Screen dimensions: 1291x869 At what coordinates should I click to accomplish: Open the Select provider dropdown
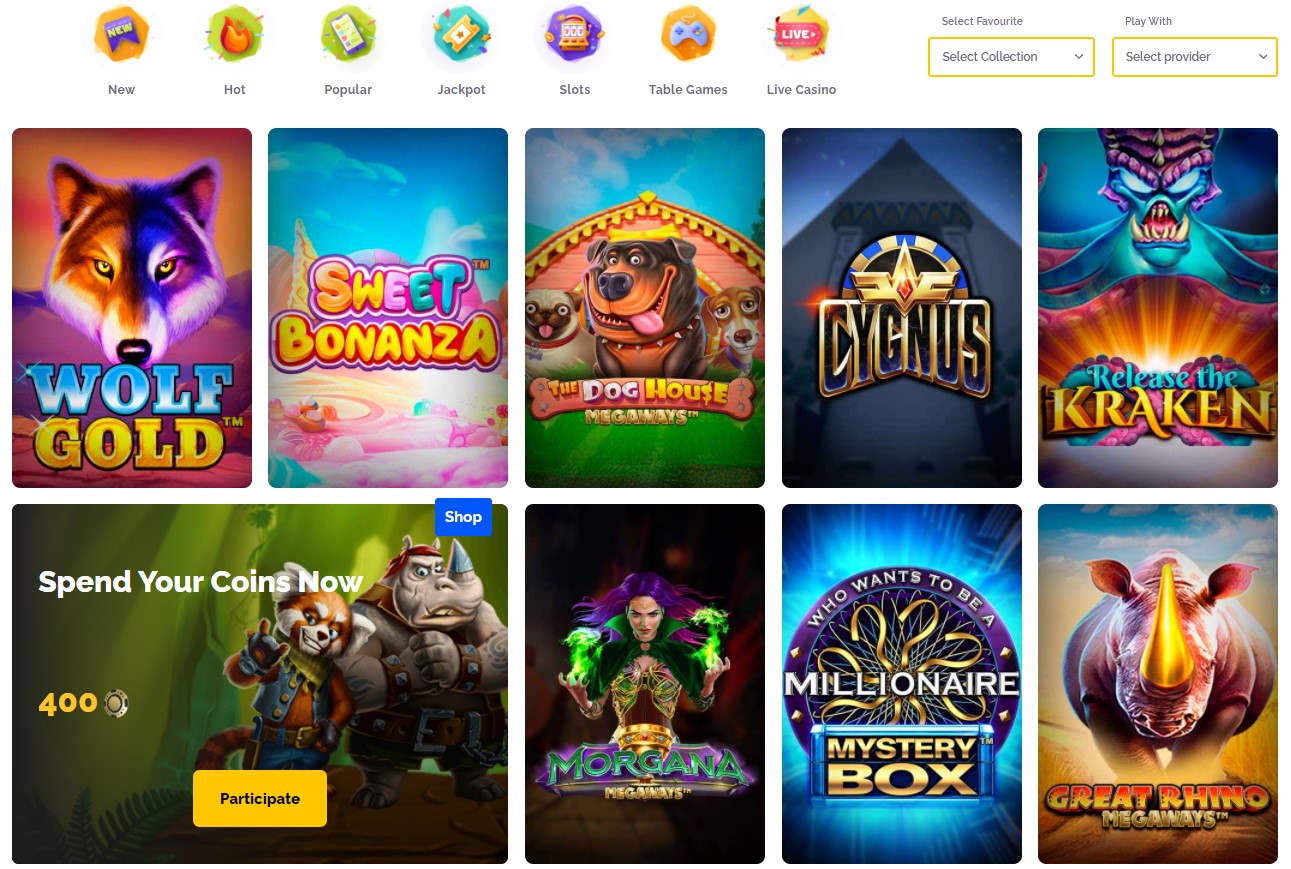(1195, 57)
